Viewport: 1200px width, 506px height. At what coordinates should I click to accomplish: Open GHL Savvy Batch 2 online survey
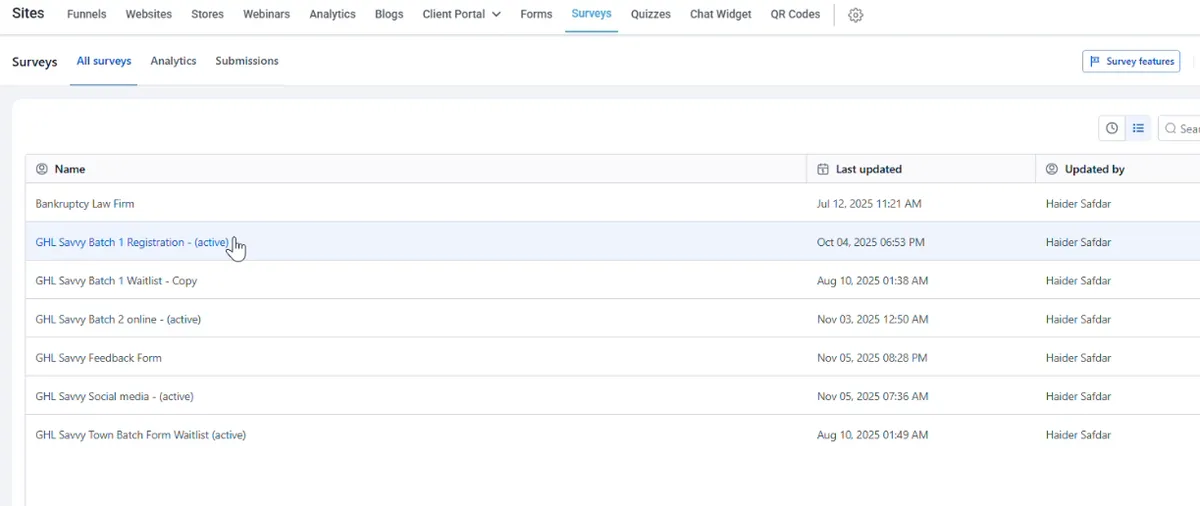click(x=118, y=319)
